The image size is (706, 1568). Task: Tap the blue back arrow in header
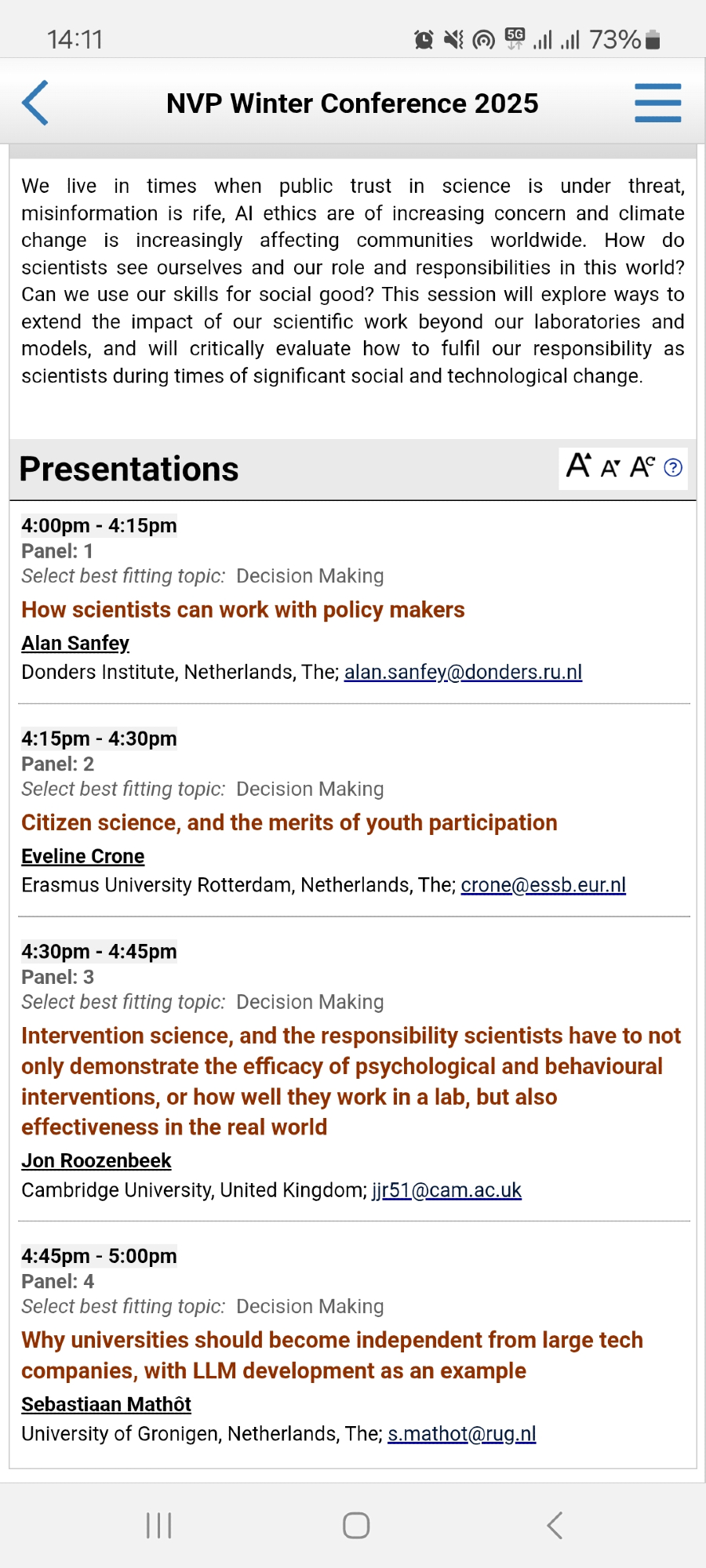[35, 103]
